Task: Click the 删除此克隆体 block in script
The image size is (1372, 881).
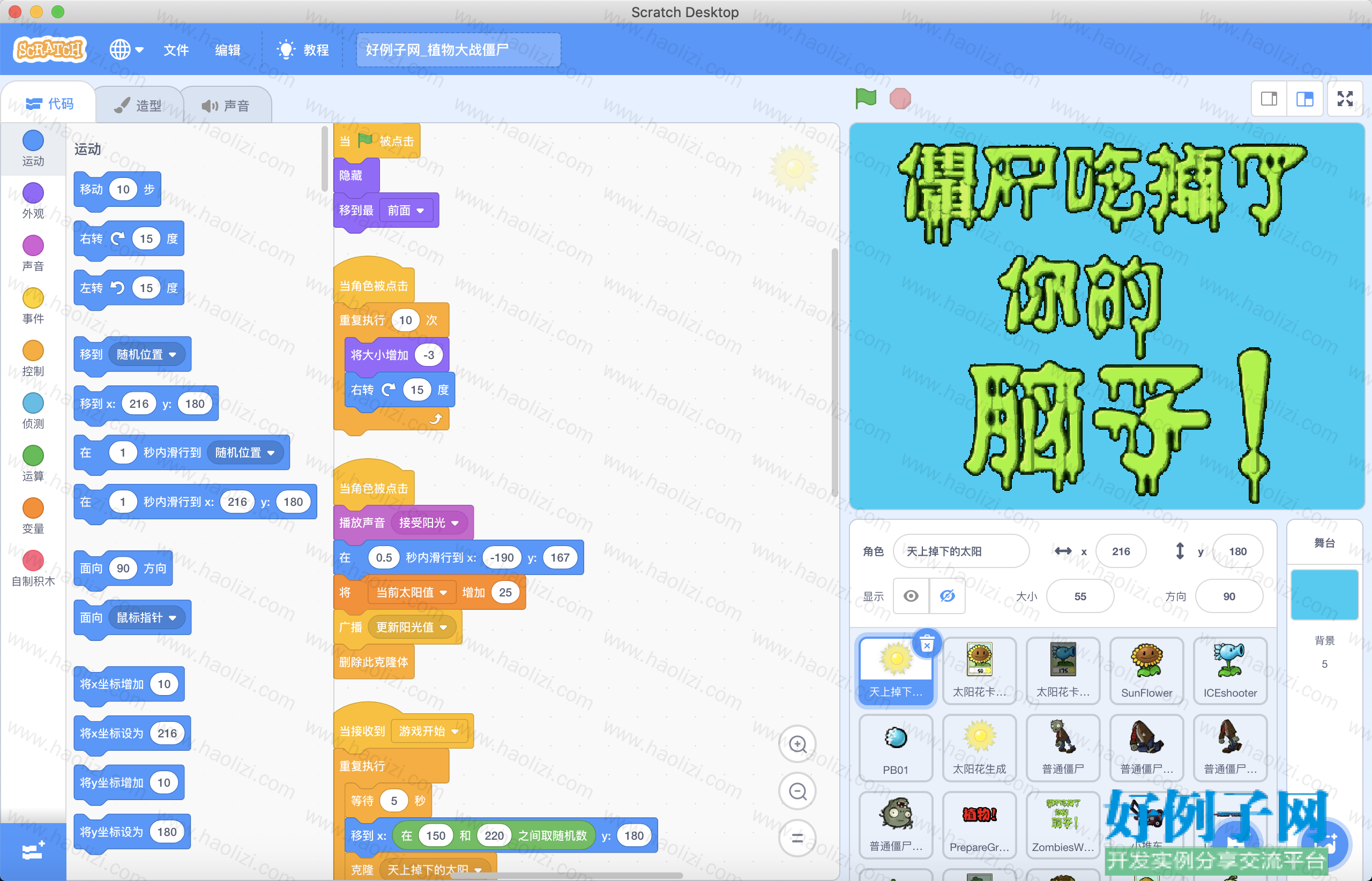Action: coord(374,662)
